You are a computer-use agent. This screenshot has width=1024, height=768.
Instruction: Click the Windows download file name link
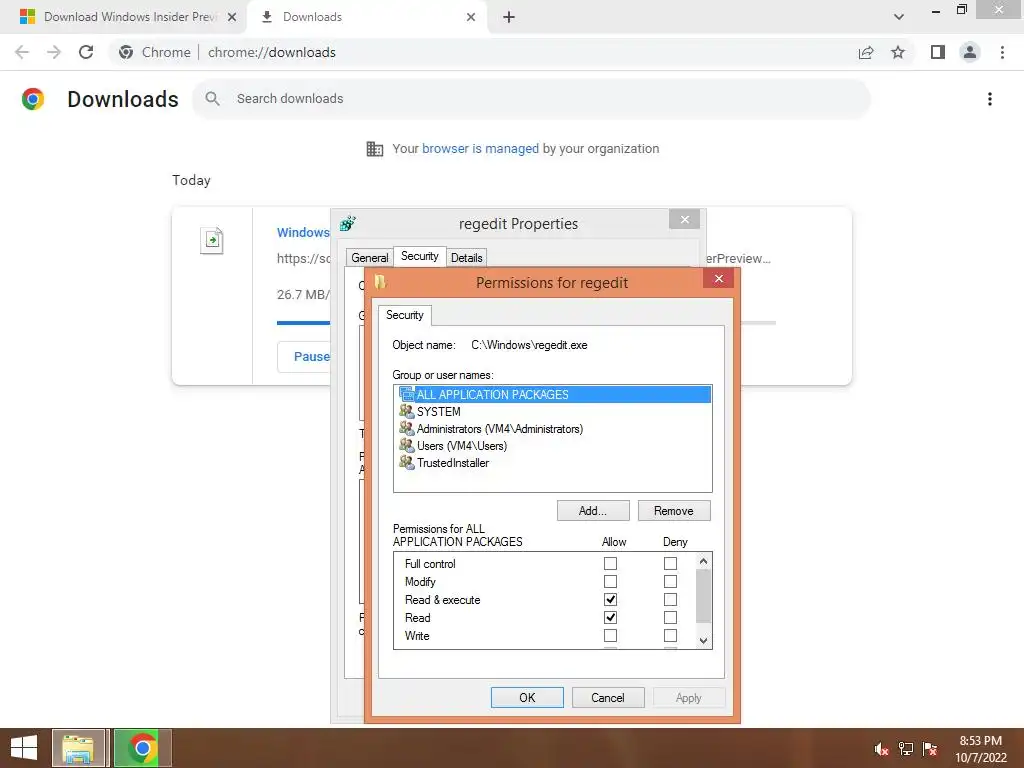tap(304, 232)
